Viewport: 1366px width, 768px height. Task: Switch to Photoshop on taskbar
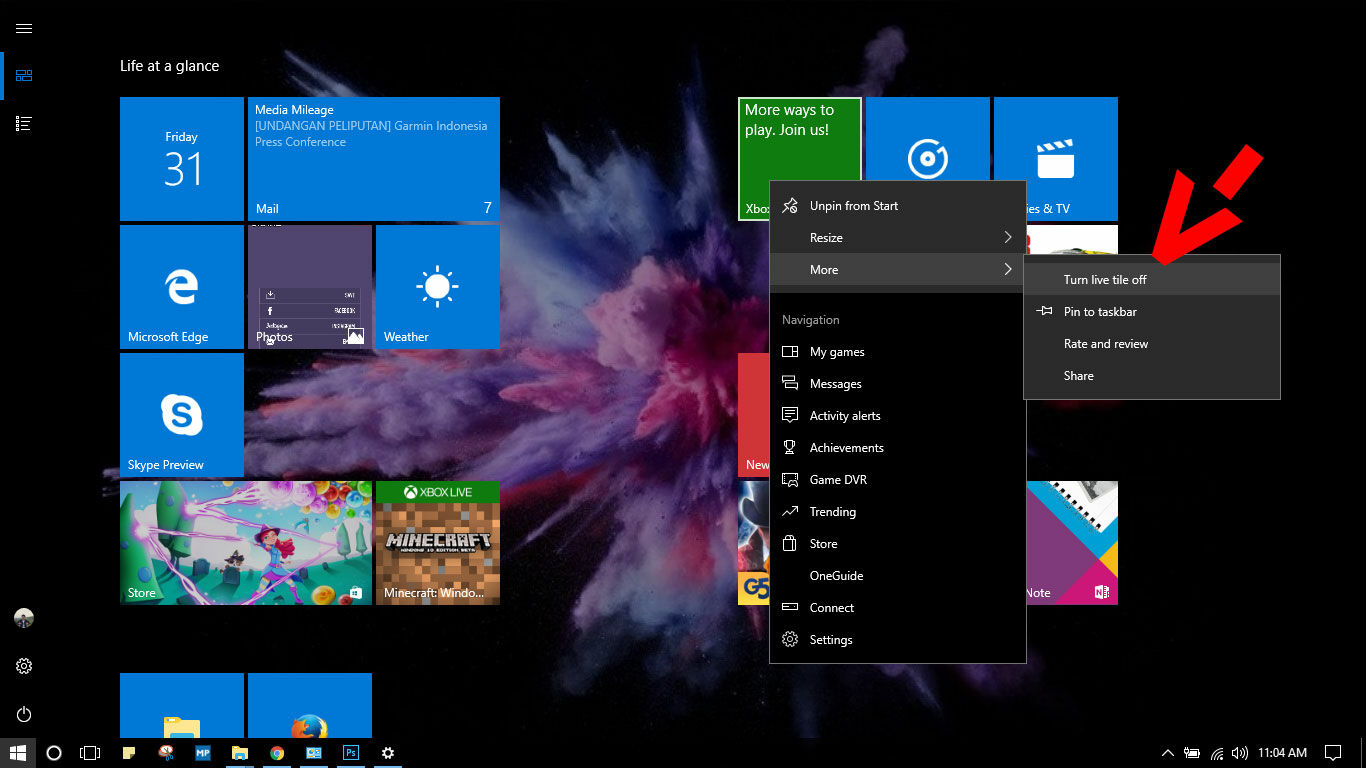(351, 753)
